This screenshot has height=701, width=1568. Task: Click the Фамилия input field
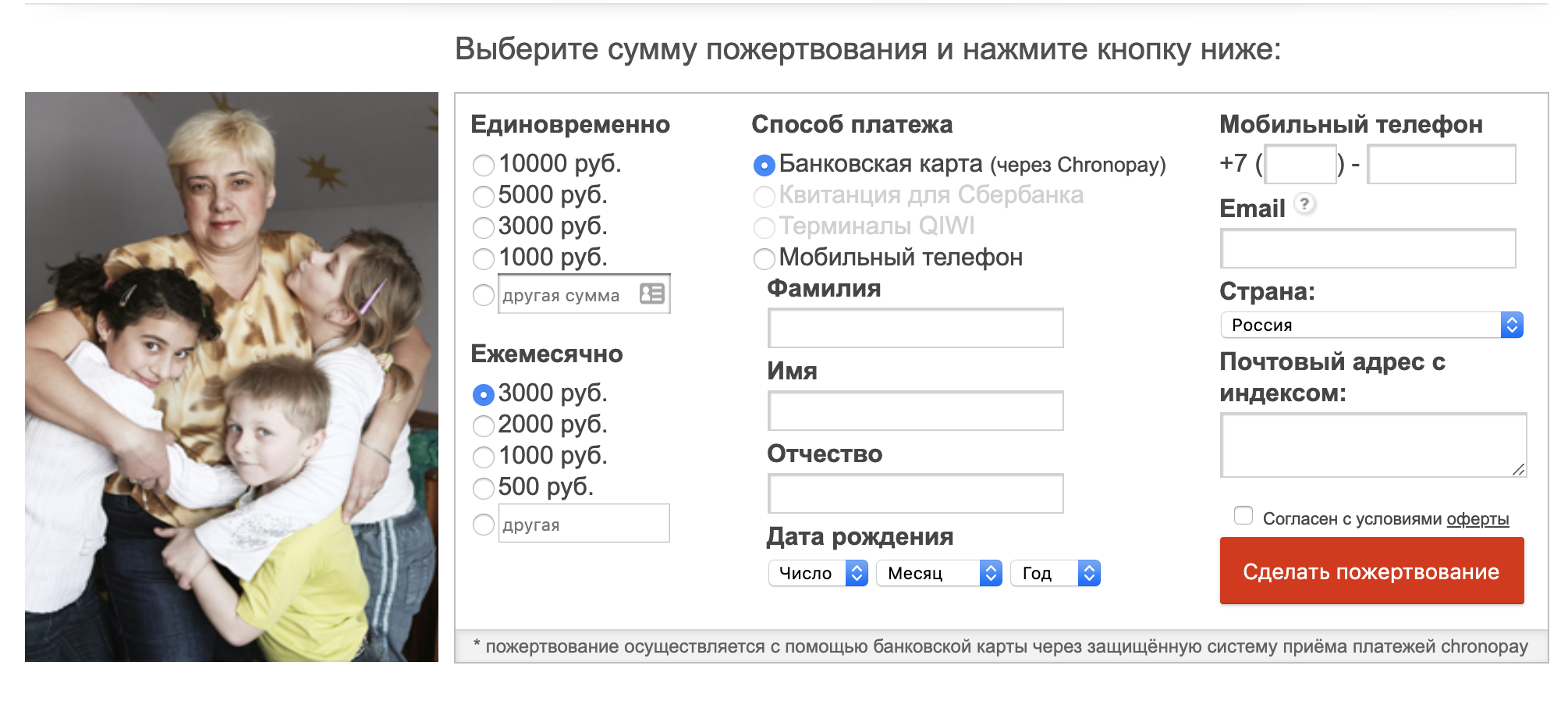coord(915,328)
